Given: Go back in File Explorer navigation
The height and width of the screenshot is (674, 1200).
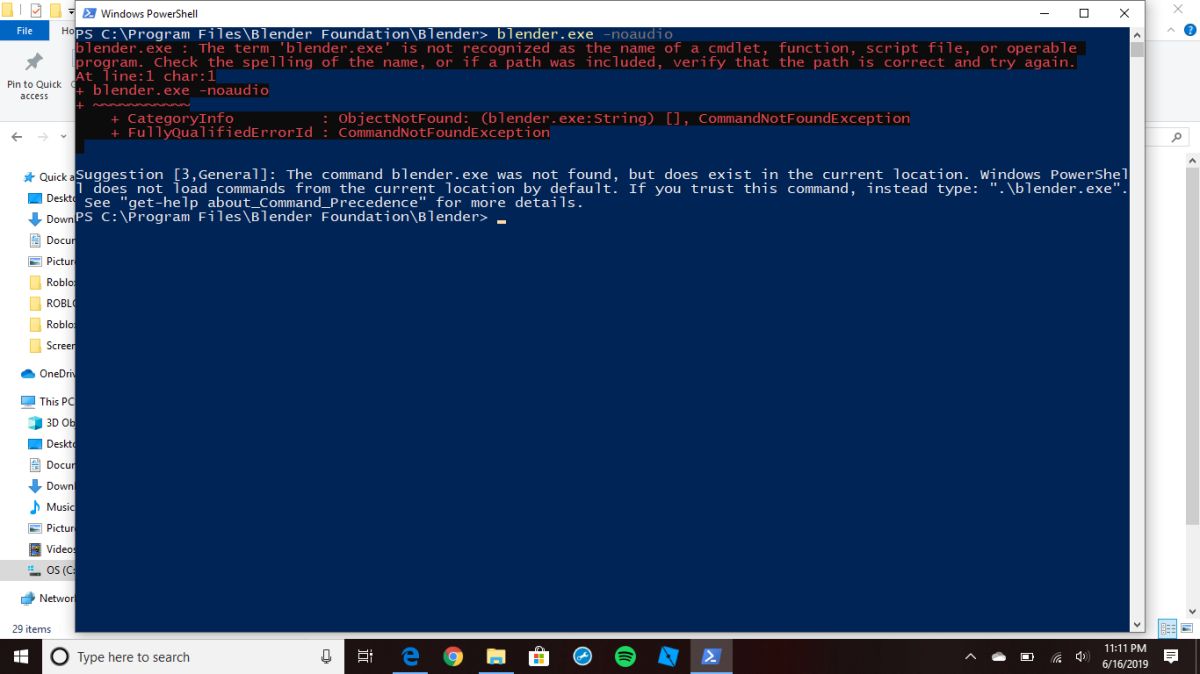Looking at the screenshot, I should pos(17,137).
